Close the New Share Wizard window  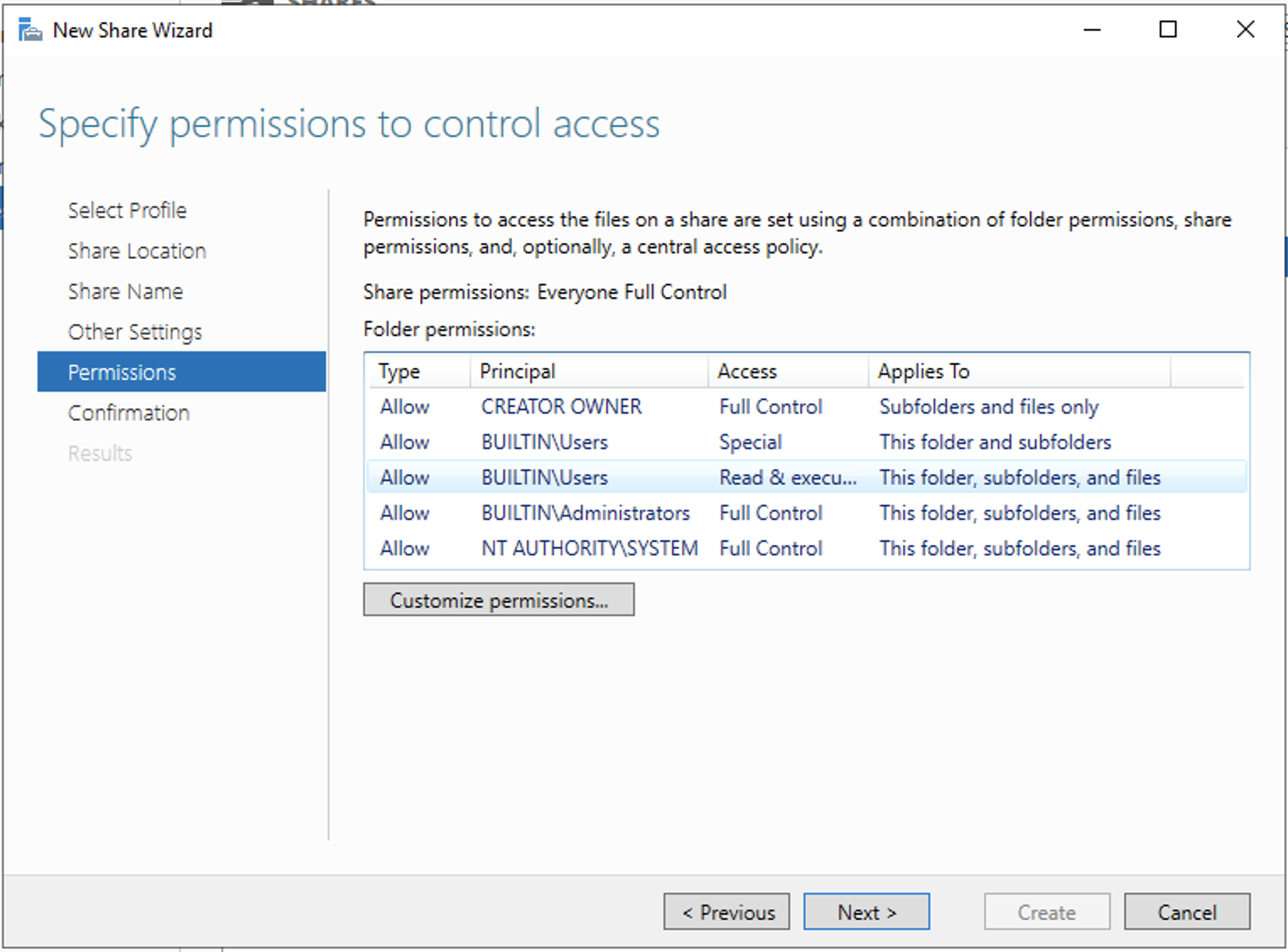pos(1244,30)
